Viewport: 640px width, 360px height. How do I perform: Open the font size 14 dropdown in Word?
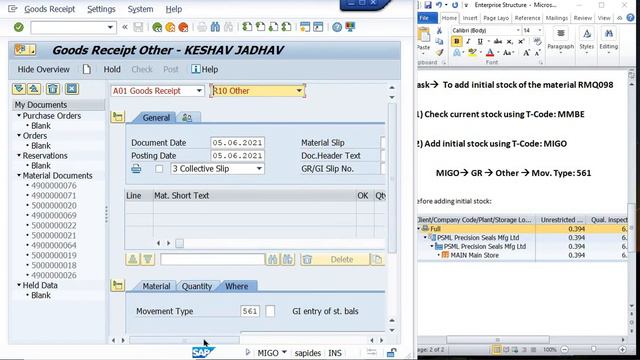(x=540, y=31)
